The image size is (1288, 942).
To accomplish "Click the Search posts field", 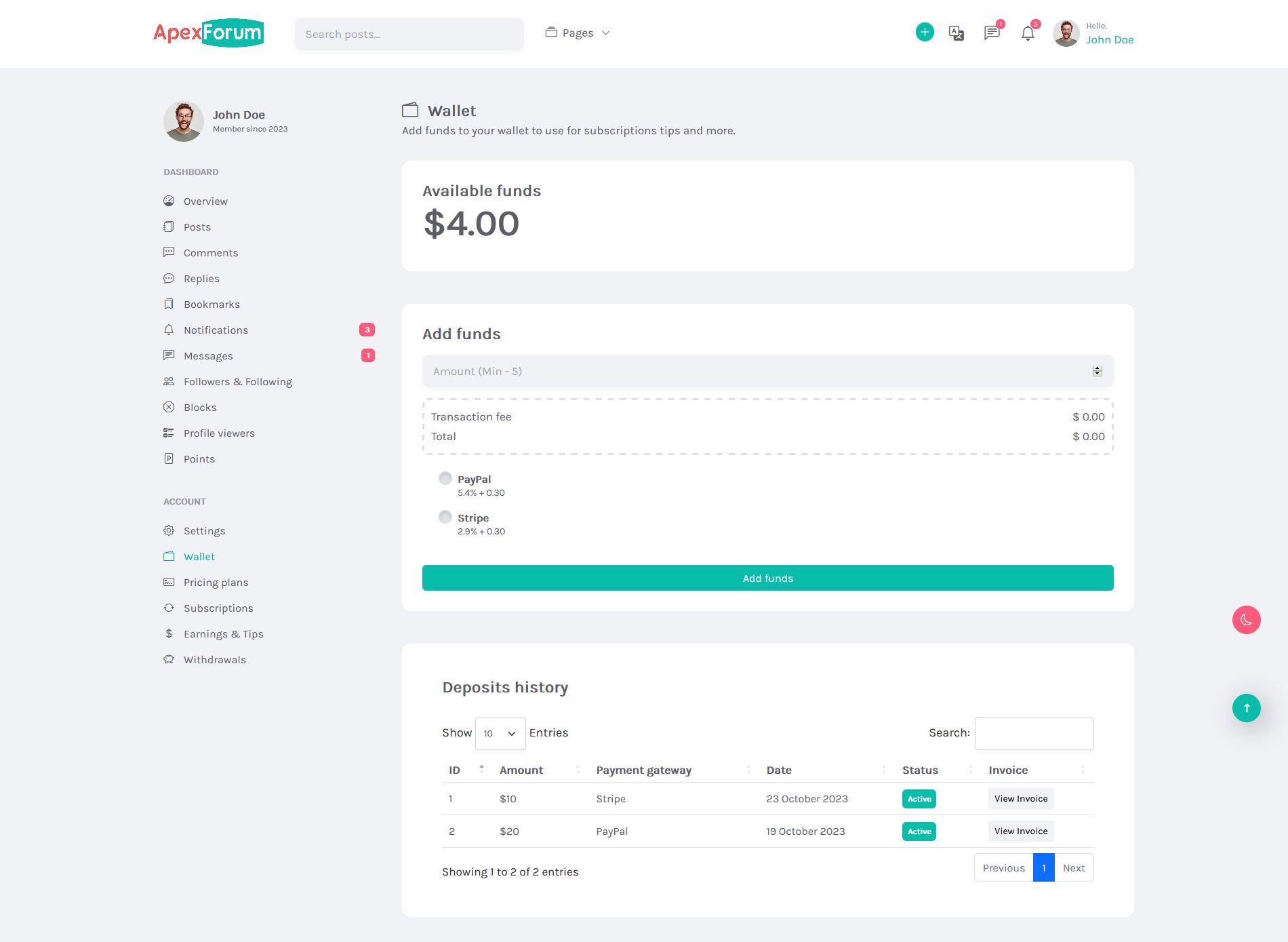I will 409,34.
